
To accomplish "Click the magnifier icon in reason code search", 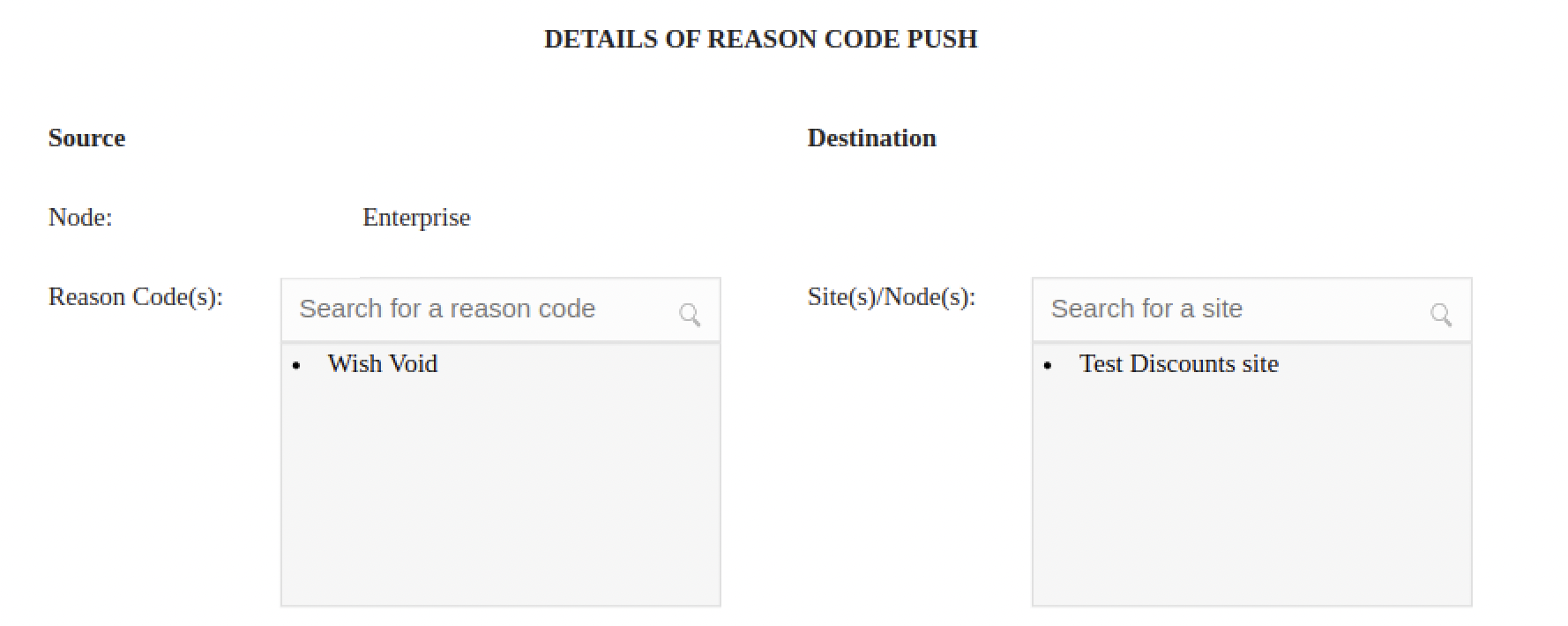I will (x=690, y=314).
